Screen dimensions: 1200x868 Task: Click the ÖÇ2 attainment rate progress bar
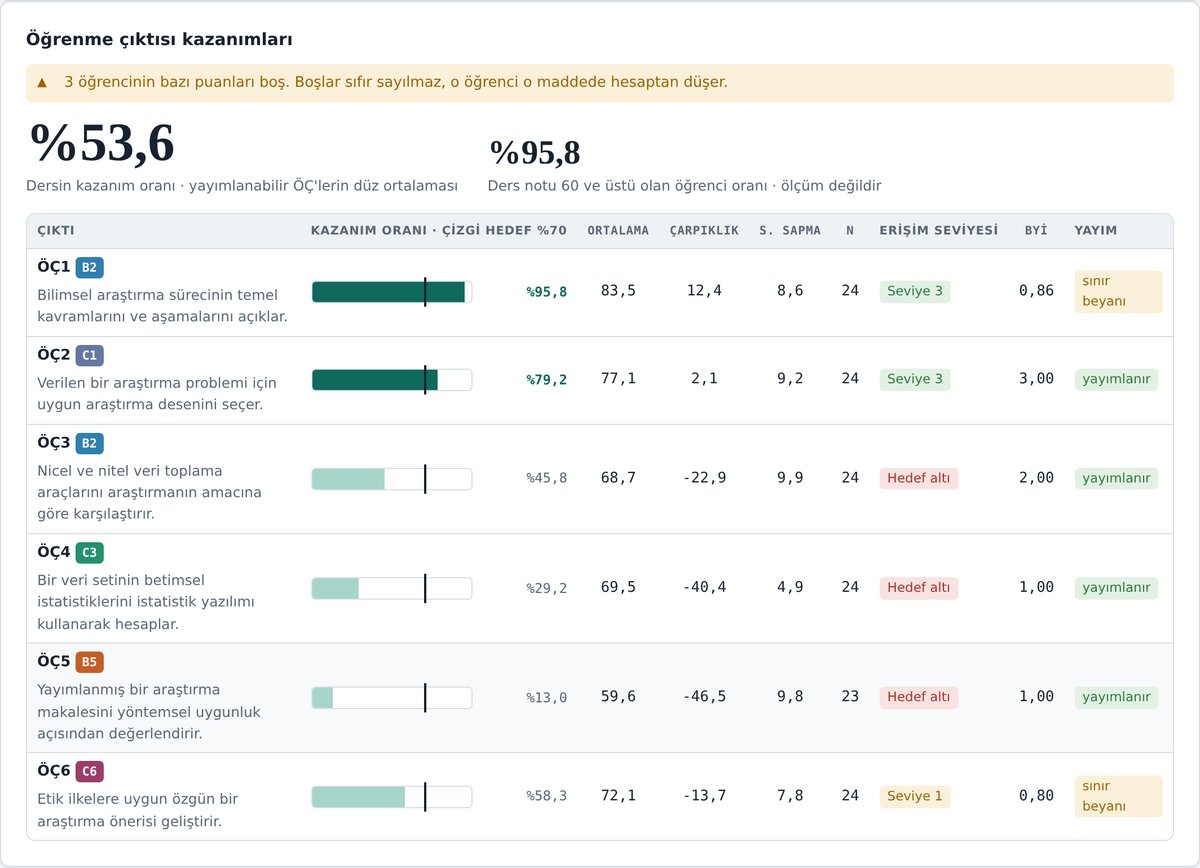tap(392, 380)
